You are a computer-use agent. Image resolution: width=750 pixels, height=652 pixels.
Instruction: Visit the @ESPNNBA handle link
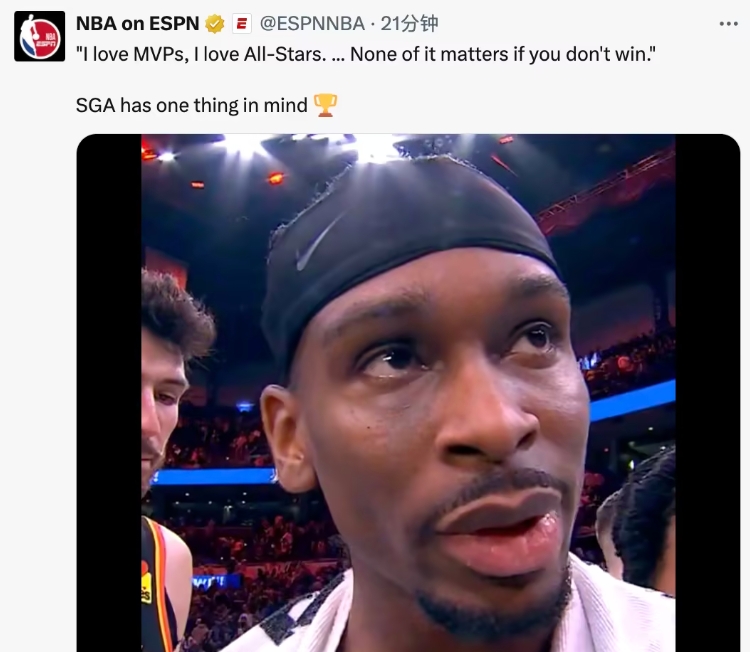[312, 23]
